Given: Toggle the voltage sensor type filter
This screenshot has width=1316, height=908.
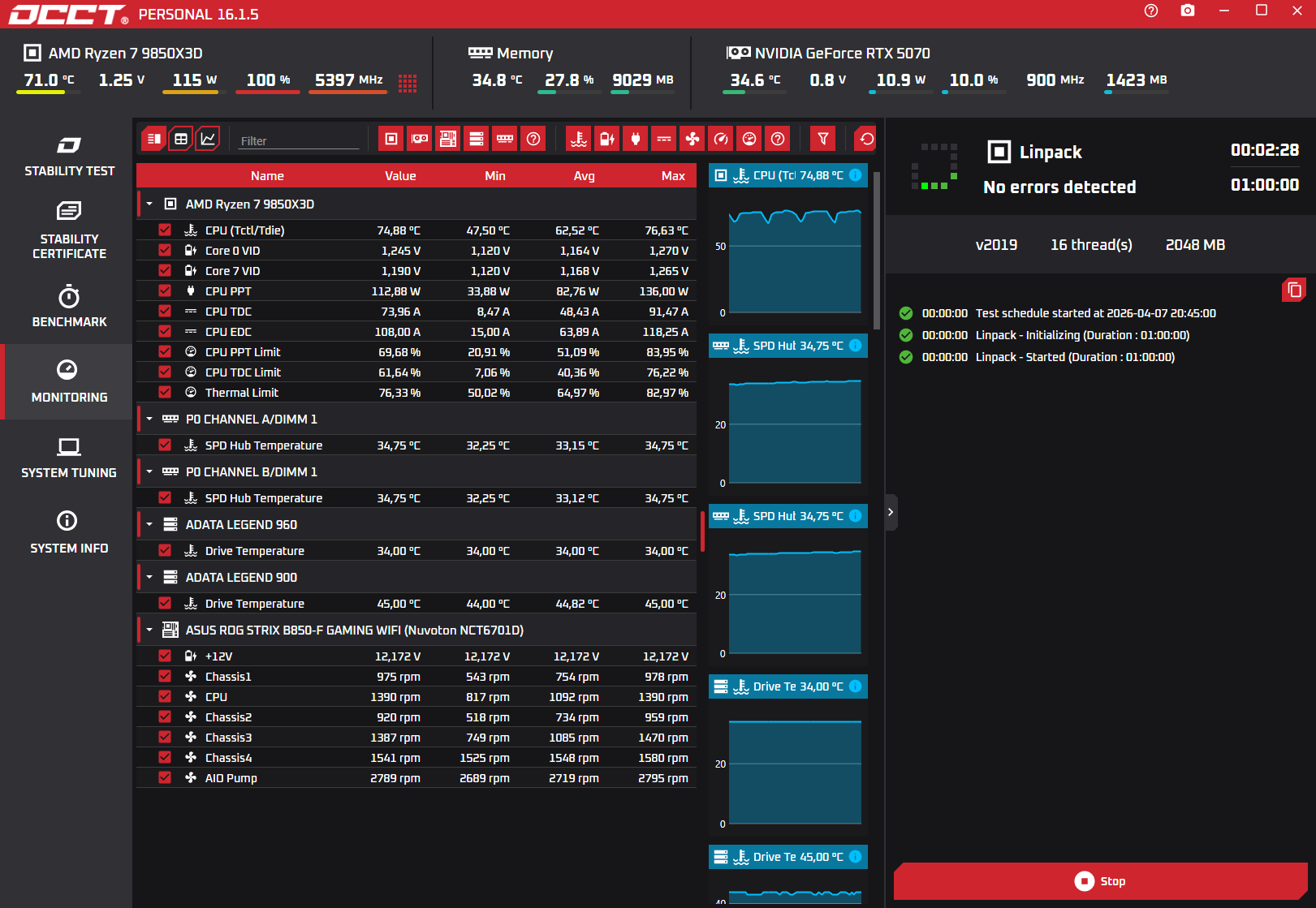Looking at the screenshot, I should click(x=607, y=139).
